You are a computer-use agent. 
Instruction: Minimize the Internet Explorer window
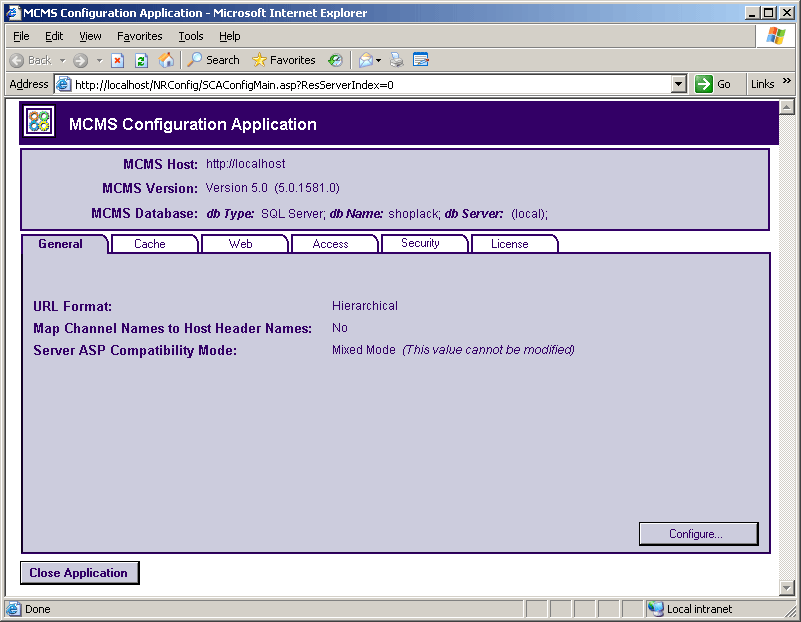(752, 12)
